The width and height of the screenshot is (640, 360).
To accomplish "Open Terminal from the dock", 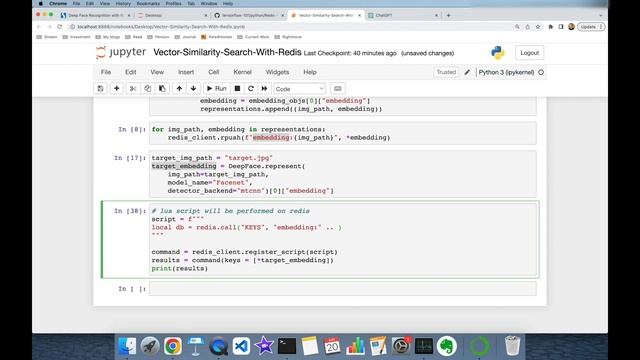I will click(x=287, y=346).
